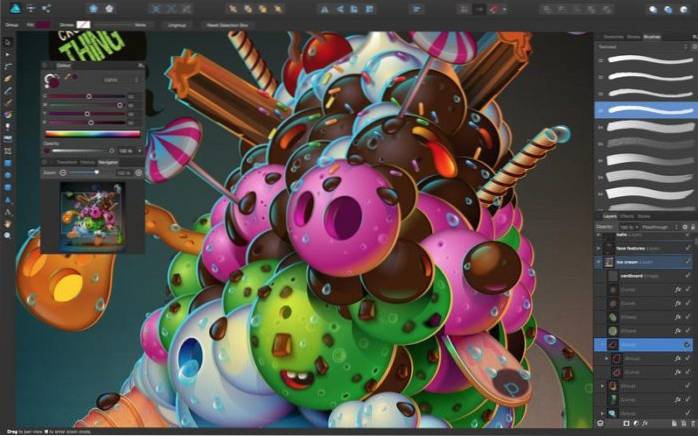Image resolution: width=698 pixels, height=436 pixels.
Task: Switch to the Stroke tab
Action: click(x=633, y=37)
